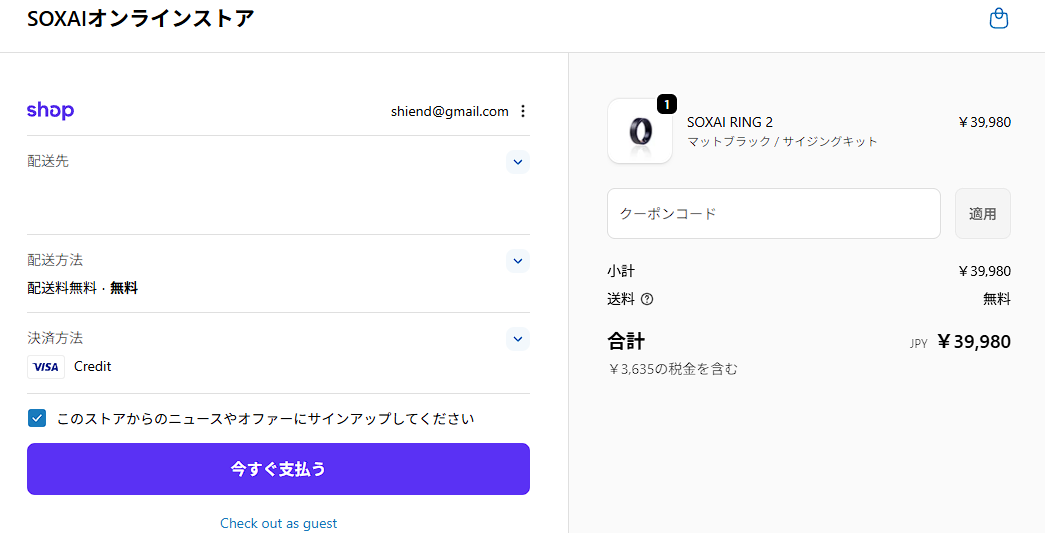Click the shipping help question mark icon

point(646,299)
